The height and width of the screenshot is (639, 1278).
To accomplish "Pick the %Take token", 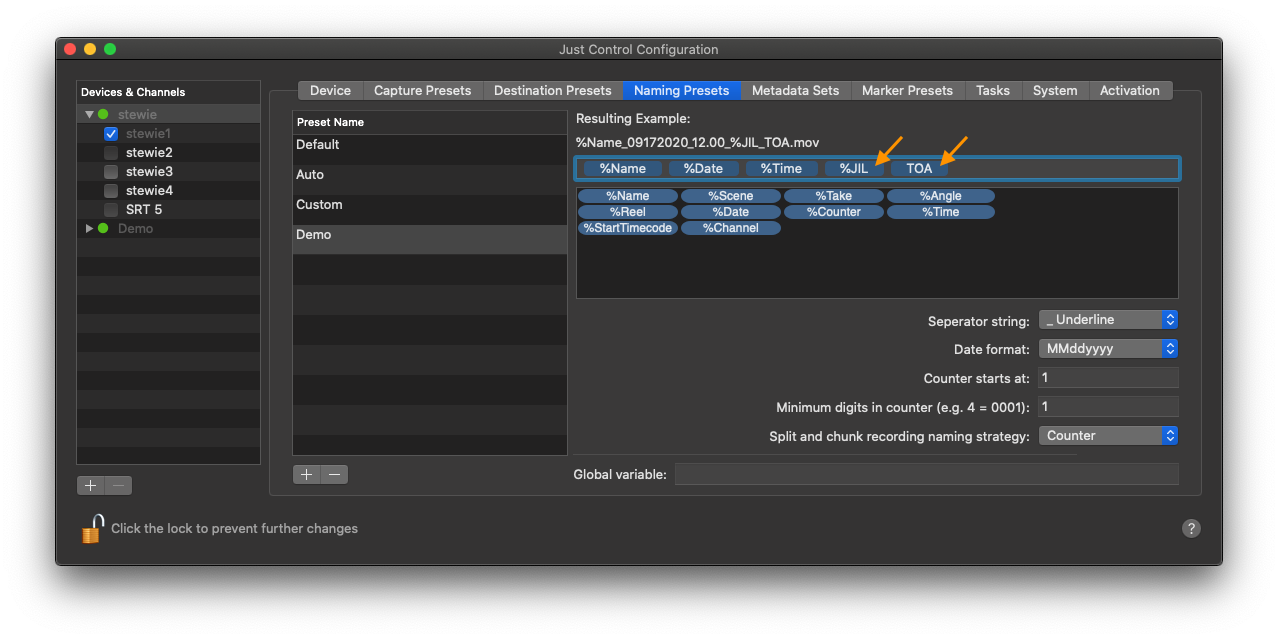I will point(834,196).
